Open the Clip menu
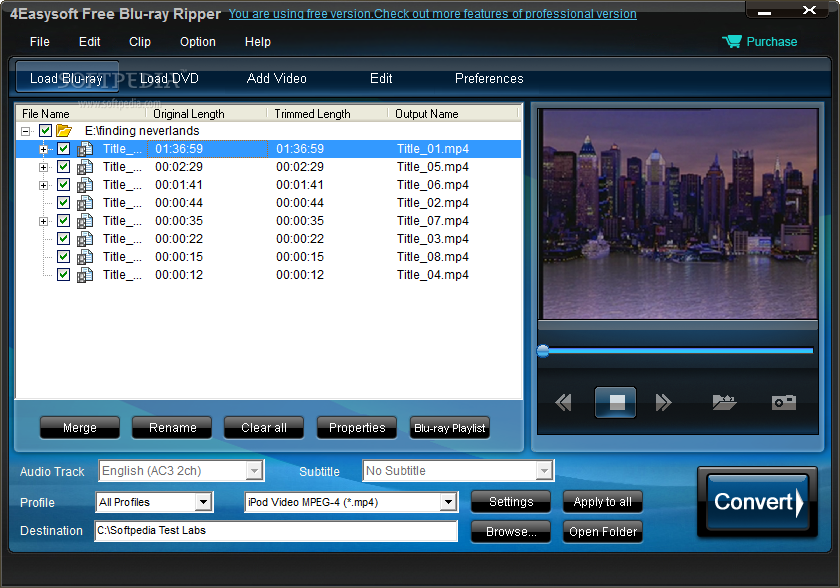 (140, 42)
